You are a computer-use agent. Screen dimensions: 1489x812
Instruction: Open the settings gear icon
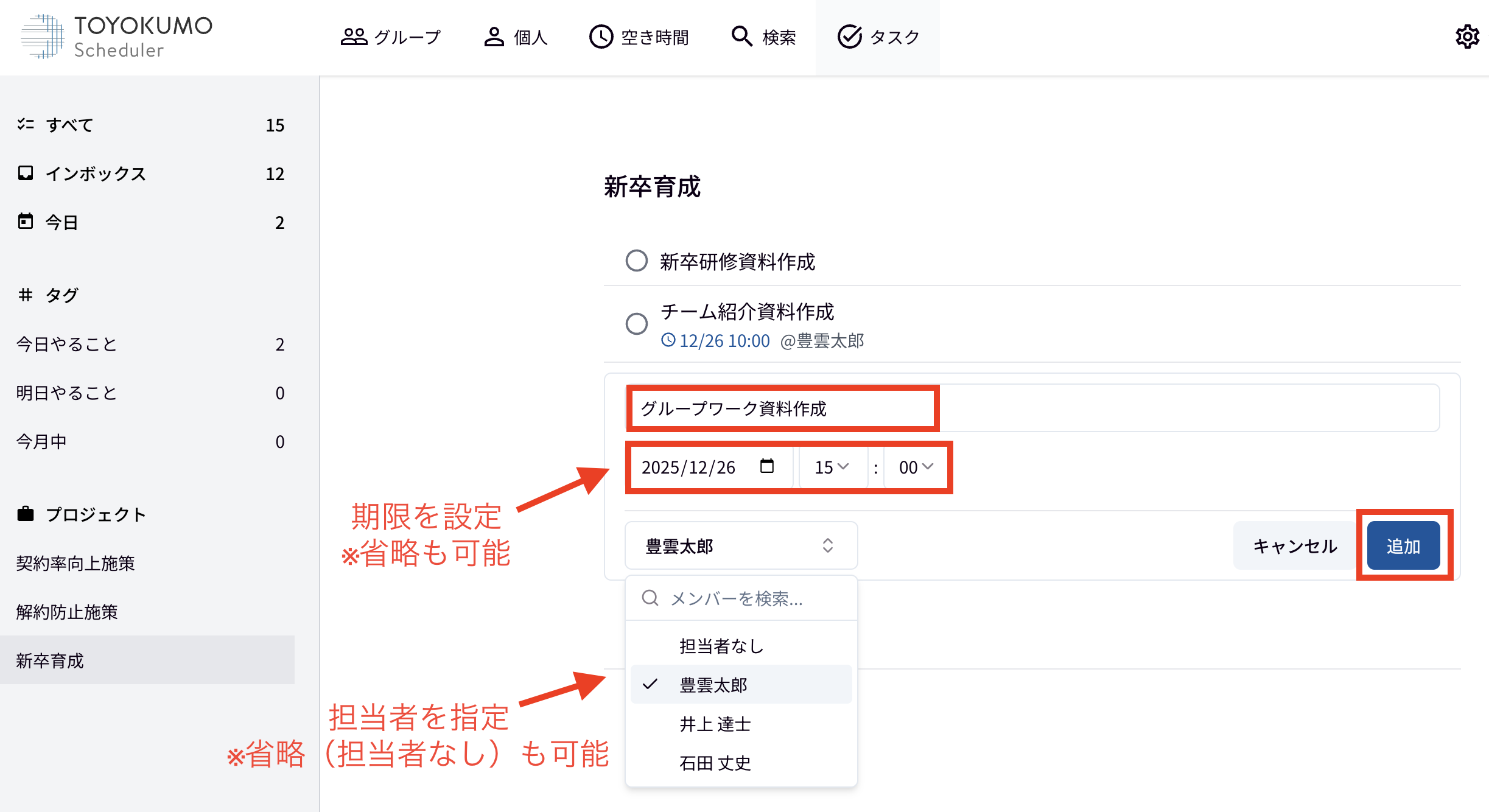(x=1467, y=37)
